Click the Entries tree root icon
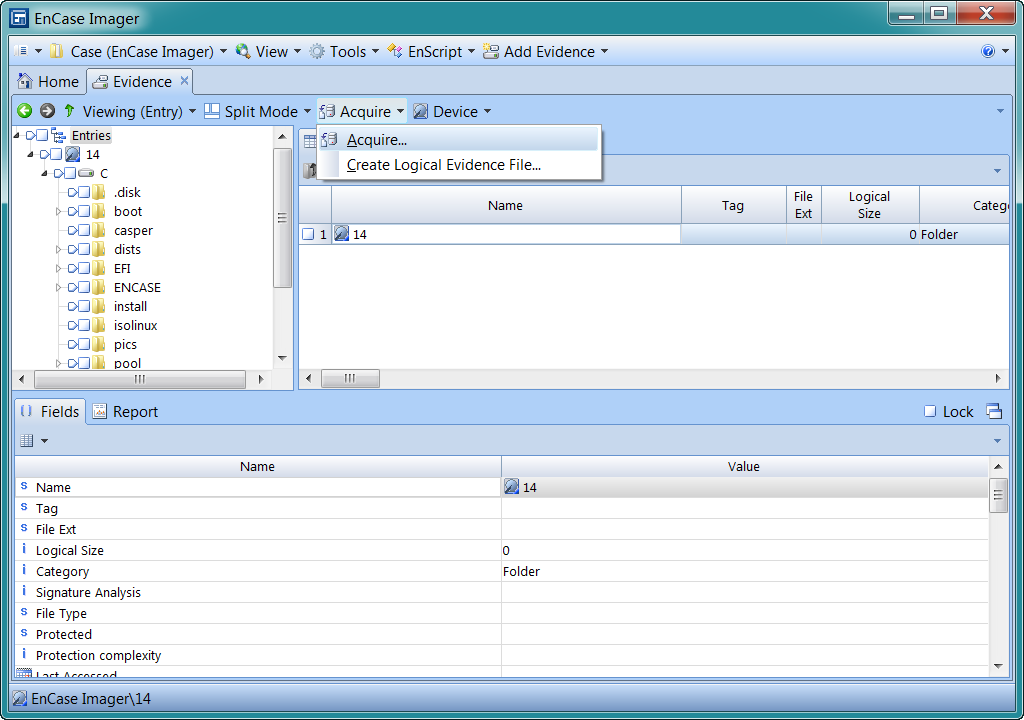The image size is (1024, 720). [x=58, y=135]
